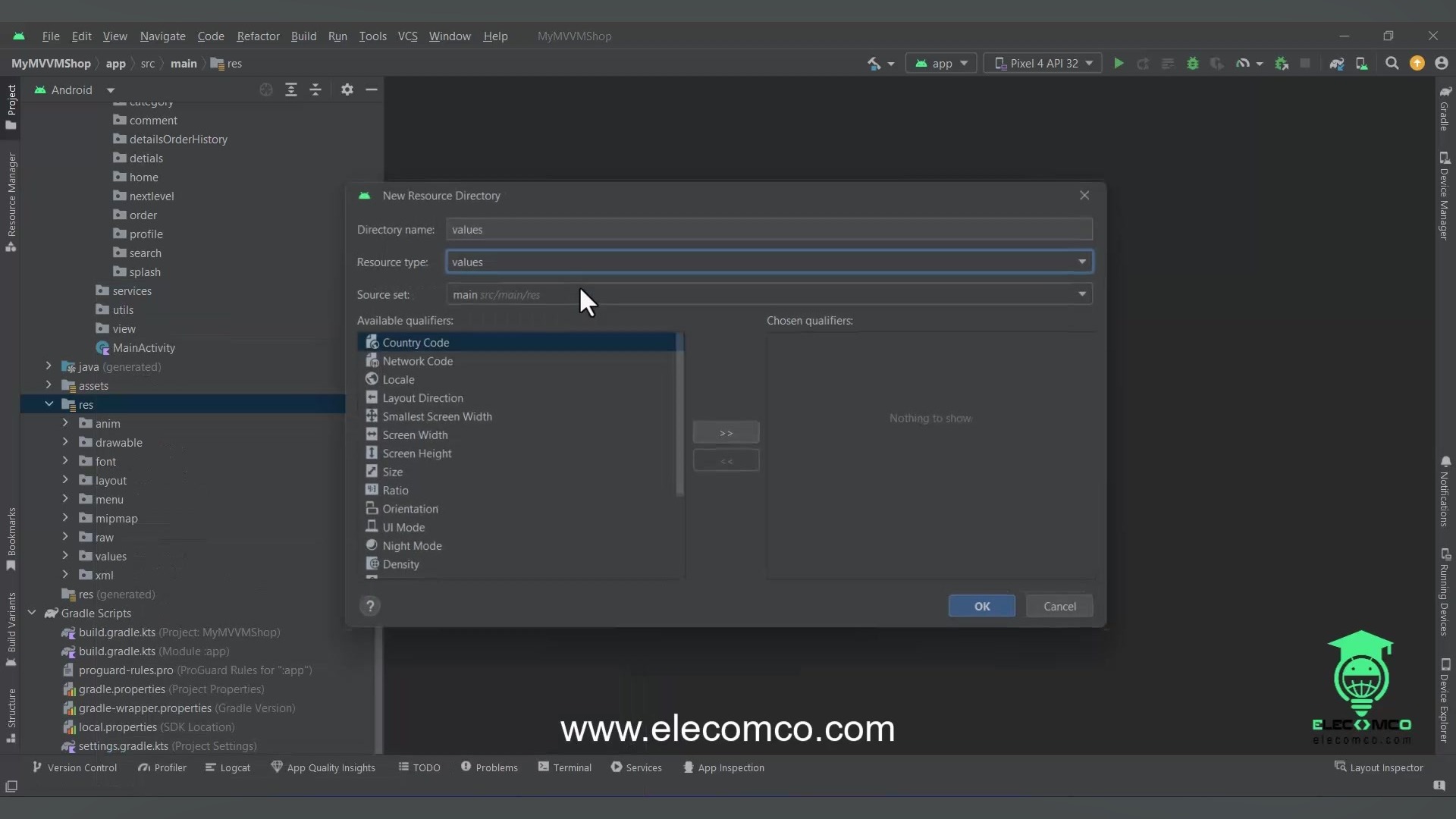The height and width of the screenshot is (819, 1456).
Task: Open Project panel gear options
Action: pos(347,89)
